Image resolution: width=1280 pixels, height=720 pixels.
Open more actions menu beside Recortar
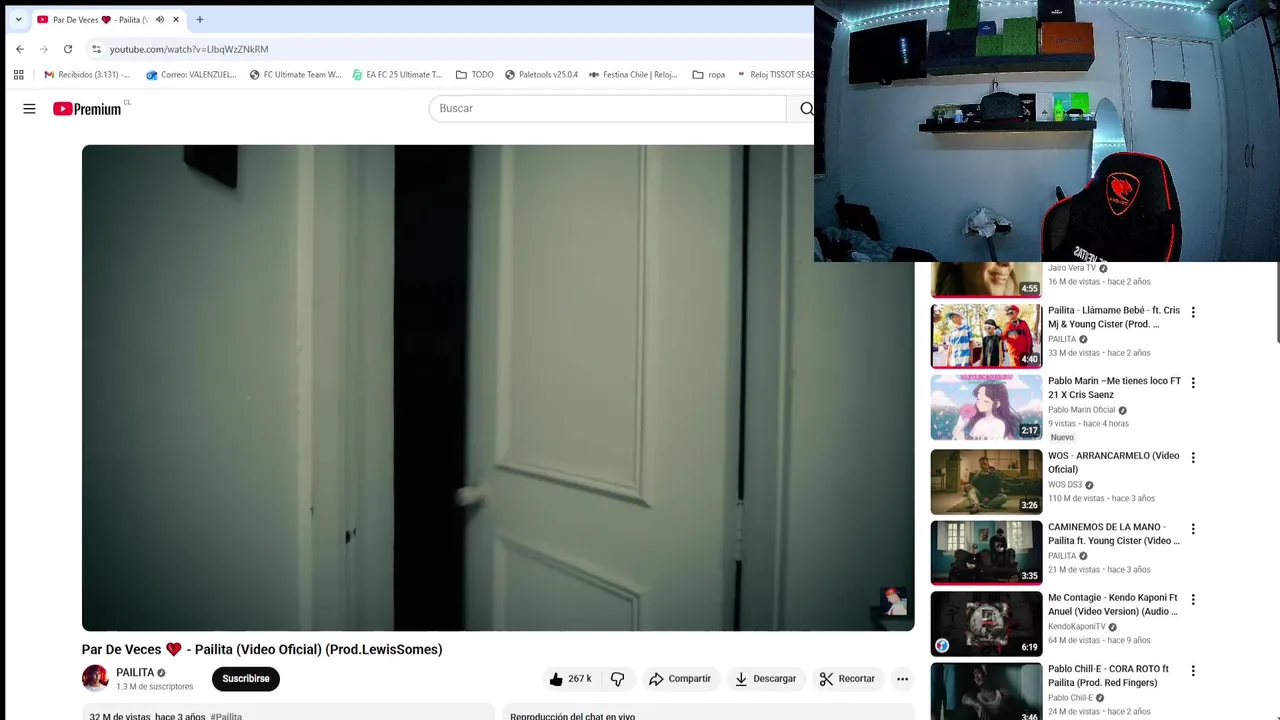902,679
